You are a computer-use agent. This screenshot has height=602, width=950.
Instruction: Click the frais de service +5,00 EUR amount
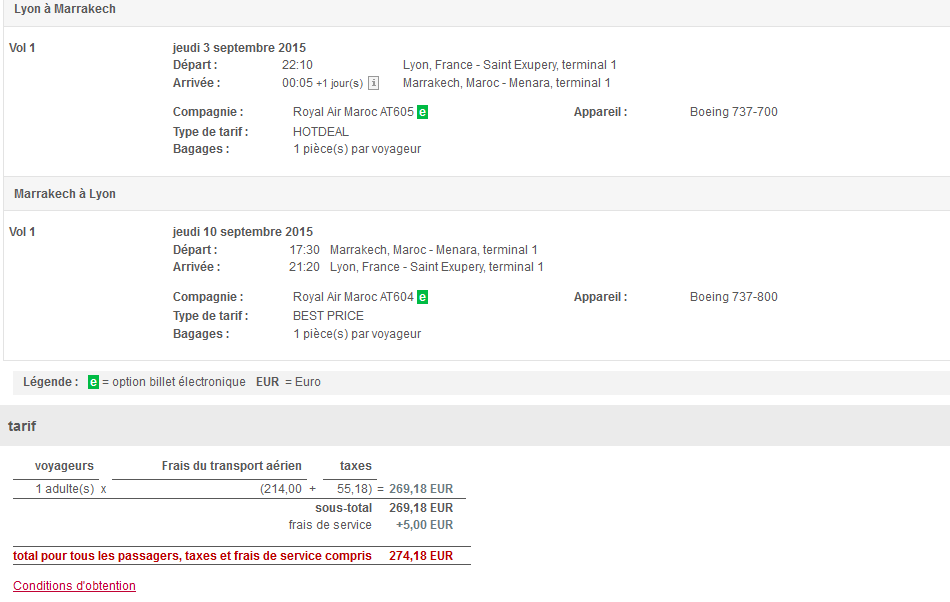424,525
